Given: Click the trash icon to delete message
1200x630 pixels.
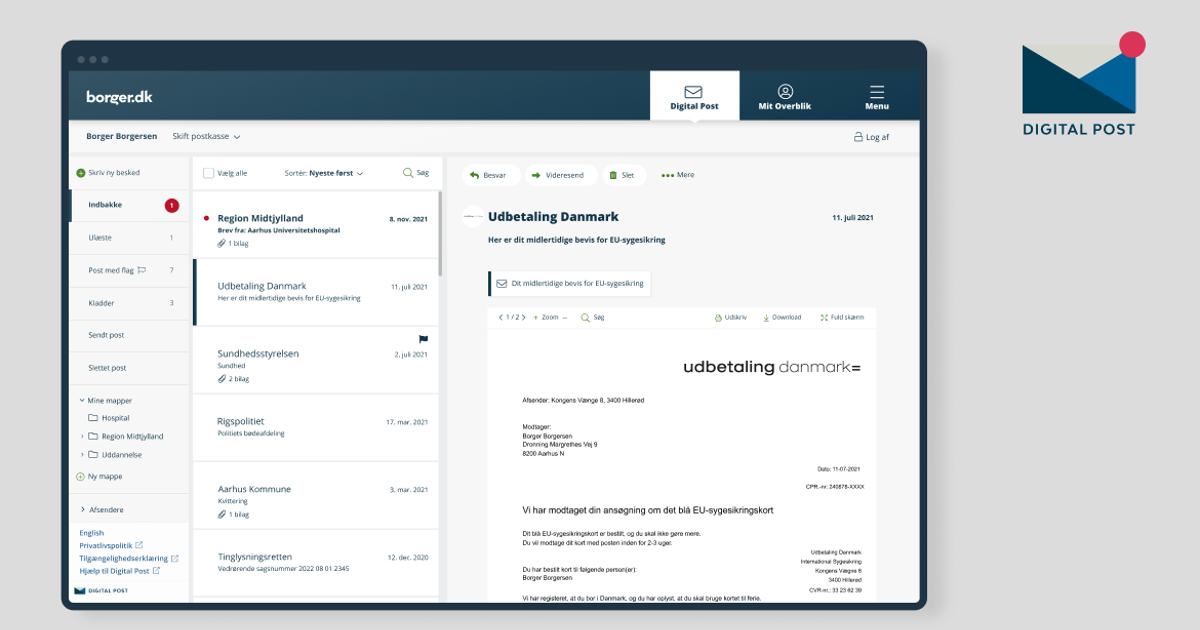Looking at the screenshot, I should tap(613, 175).
